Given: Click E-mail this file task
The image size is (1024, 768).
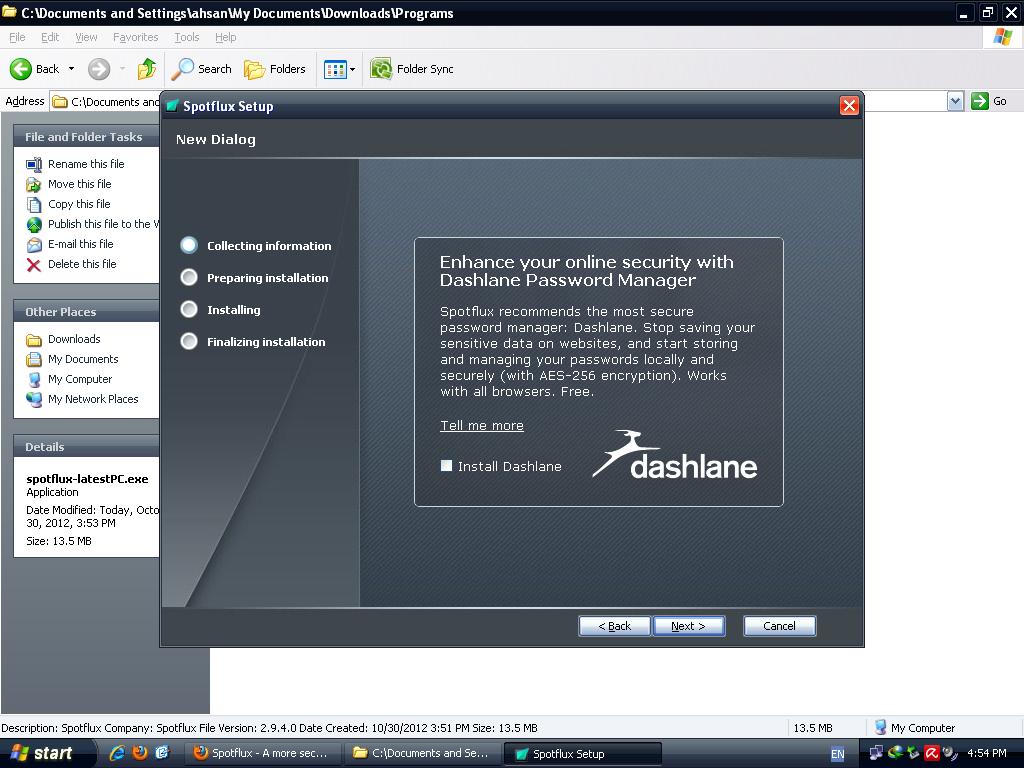Looking at the screenshot, I should [x=80, y=244].
